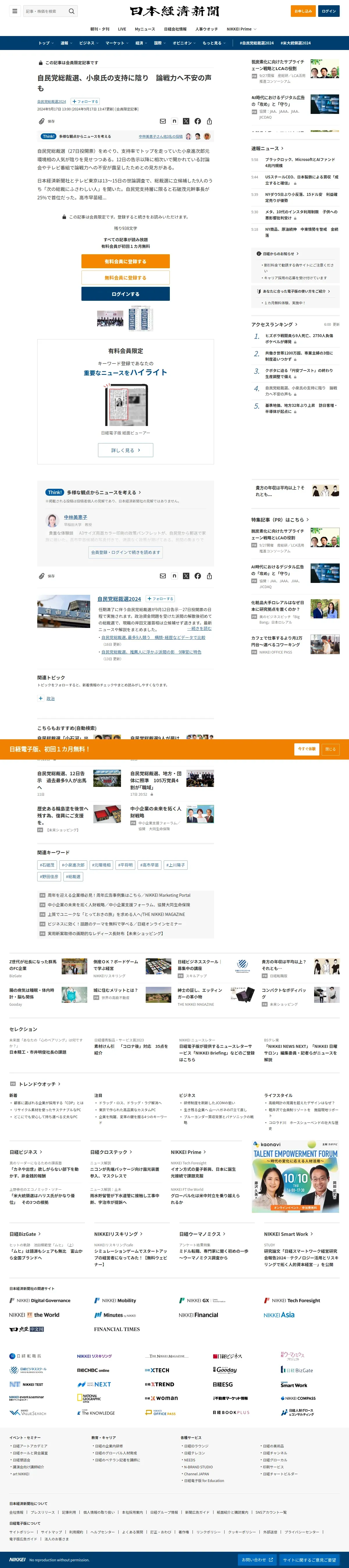349x1568 pixels.
Task: Click 会員登録・ログインで続きを読めます button
Action: (x=125, y=552)
